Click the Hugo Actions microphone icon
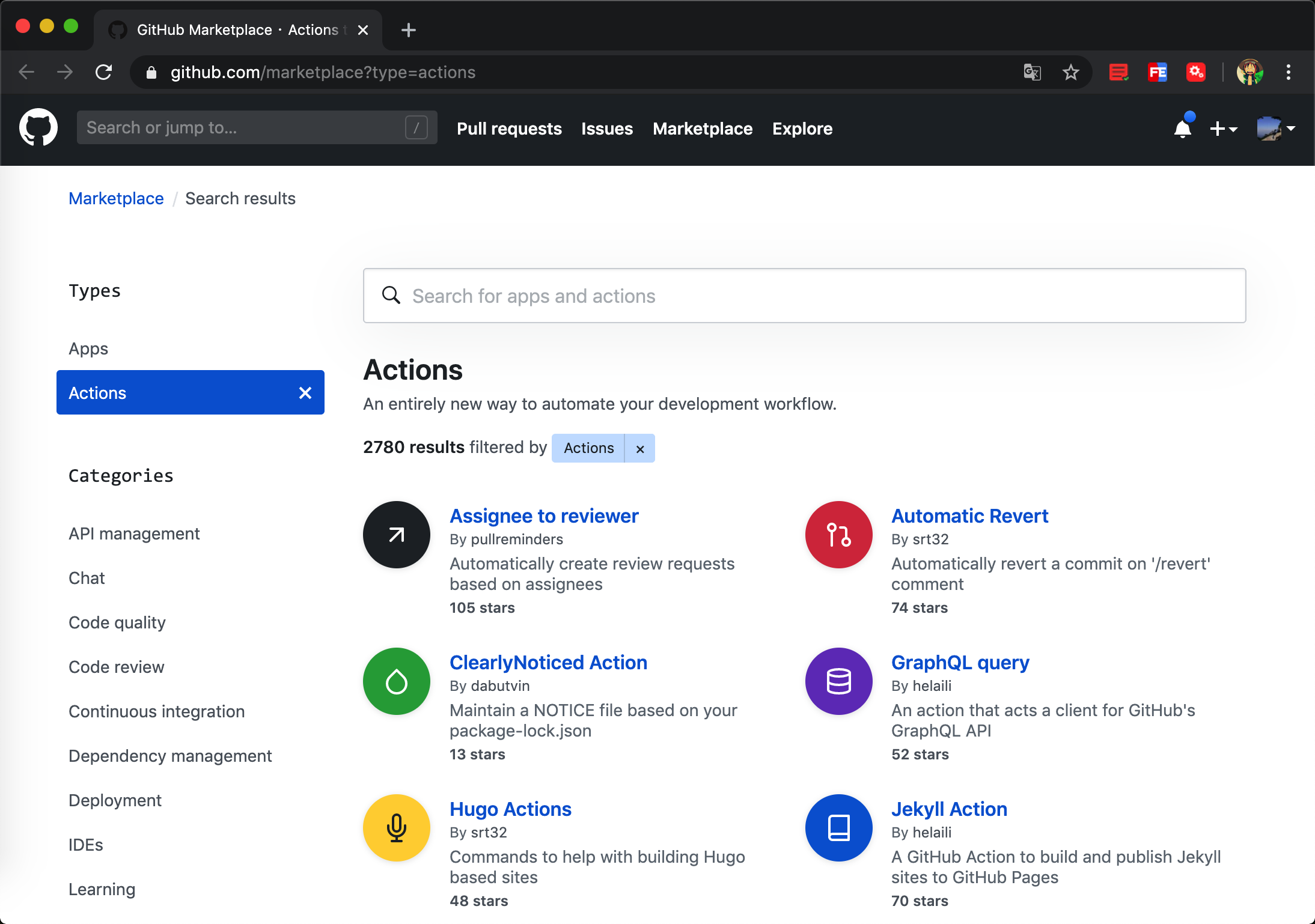This screenshot has height=924, width=1315. [x=397, y=828]
